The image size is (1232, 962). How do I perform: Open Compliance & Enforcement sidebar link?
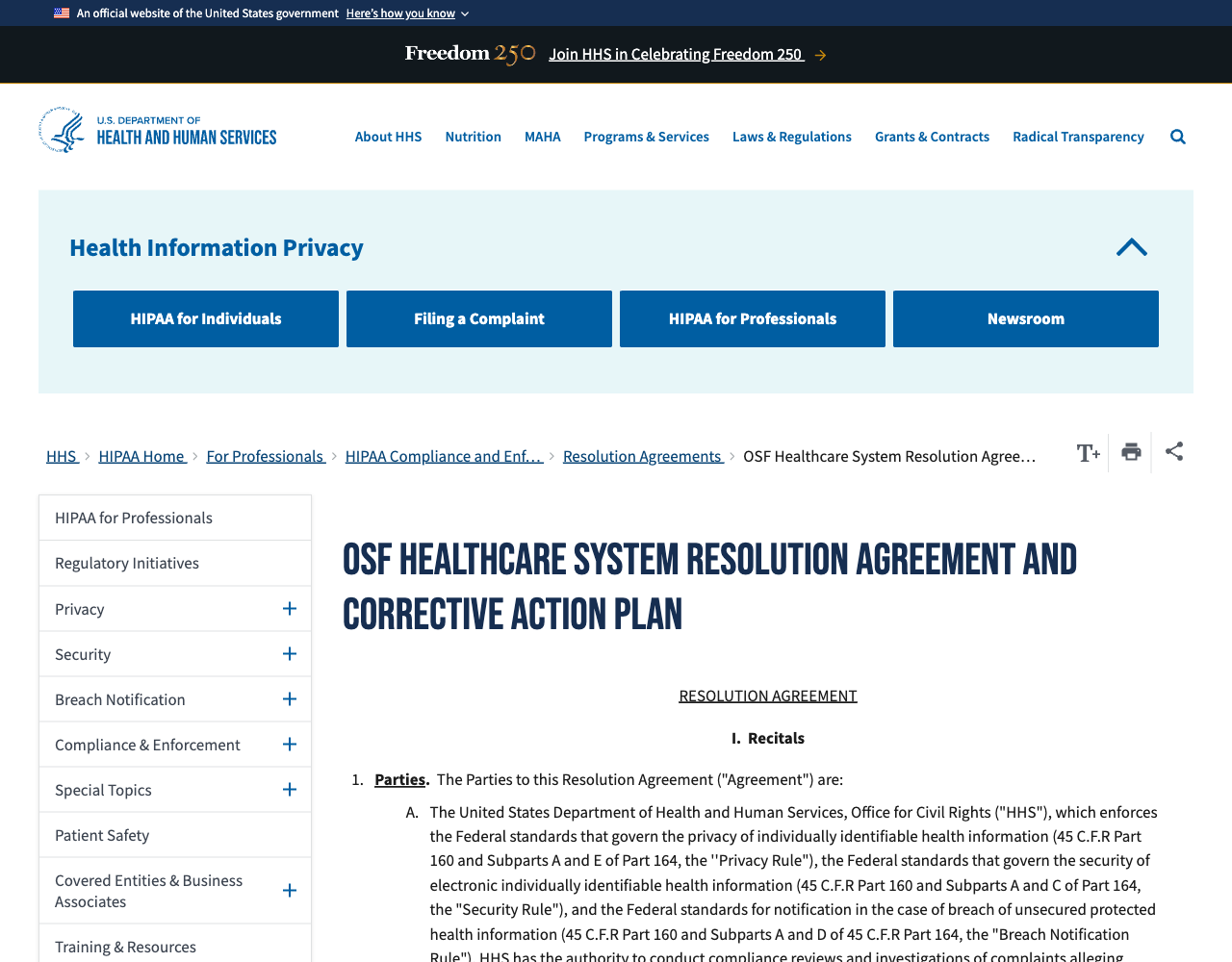pyautogui.click(x=147, y=745)
